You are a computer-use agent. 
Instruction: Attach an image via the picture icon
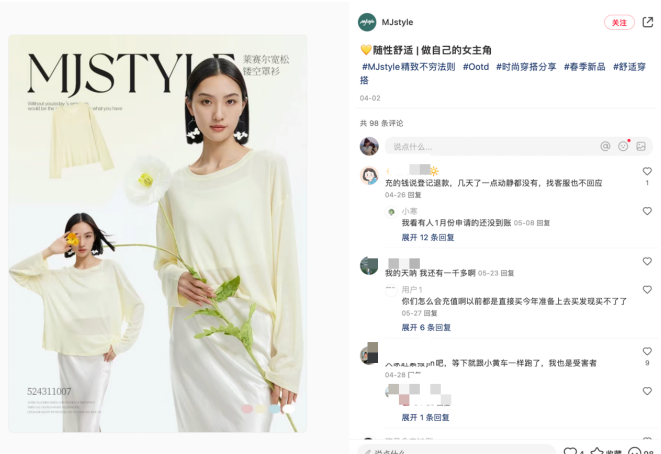tap(641, 146)
